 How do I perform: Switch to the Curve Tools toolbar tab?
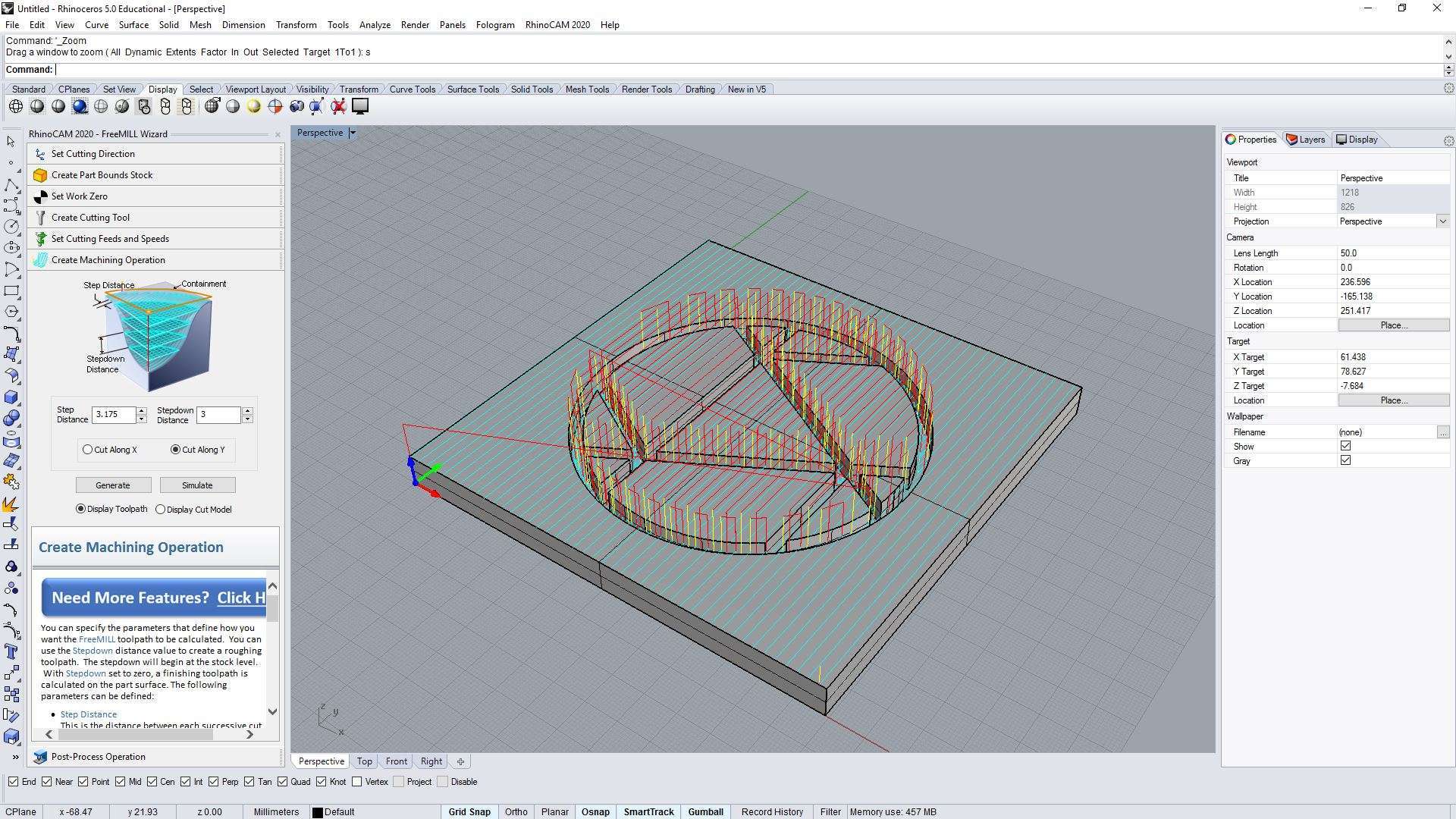(x=413, y=89)
